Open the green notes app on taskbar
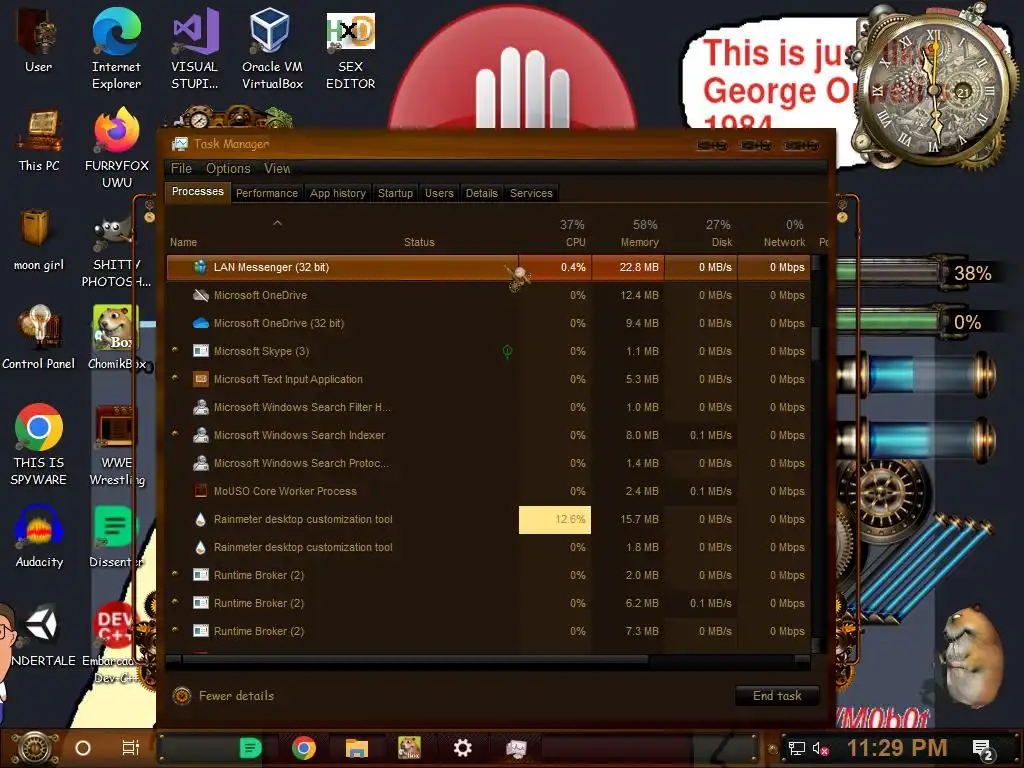 (x=250, y=747)
